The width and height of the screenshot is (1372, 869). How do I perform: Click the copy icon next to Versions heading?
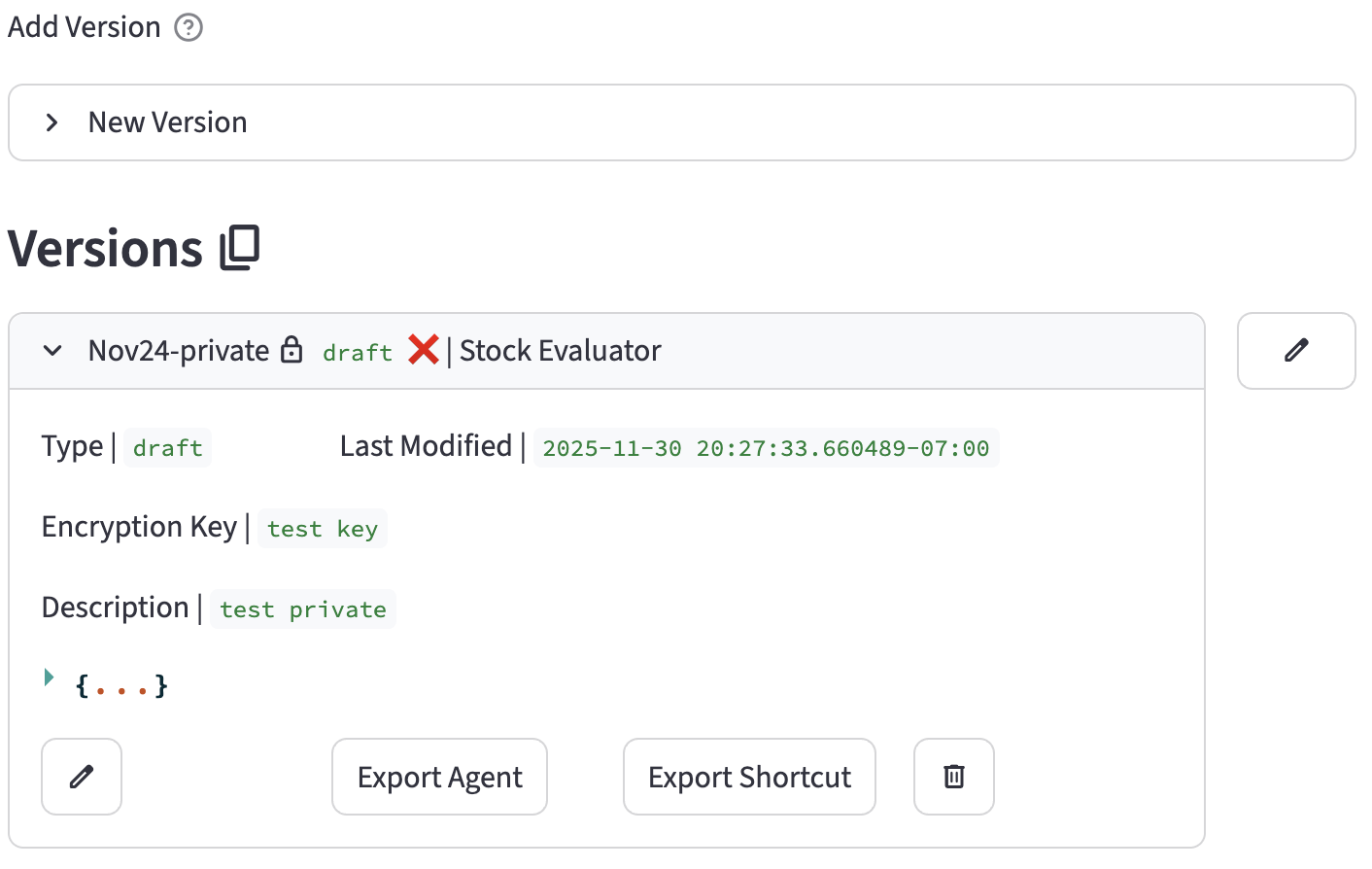coord(240,248)
